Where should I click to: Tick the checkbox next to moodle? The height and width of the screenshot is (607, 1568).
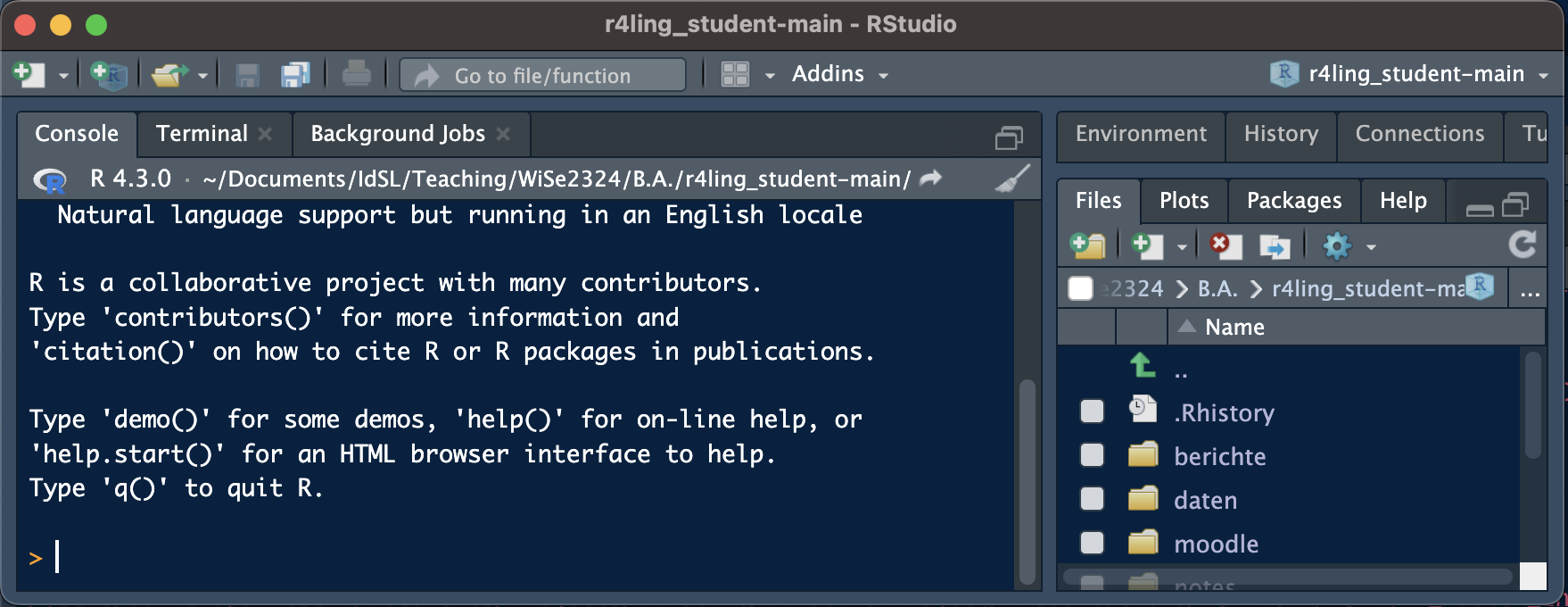(1092, 542)
